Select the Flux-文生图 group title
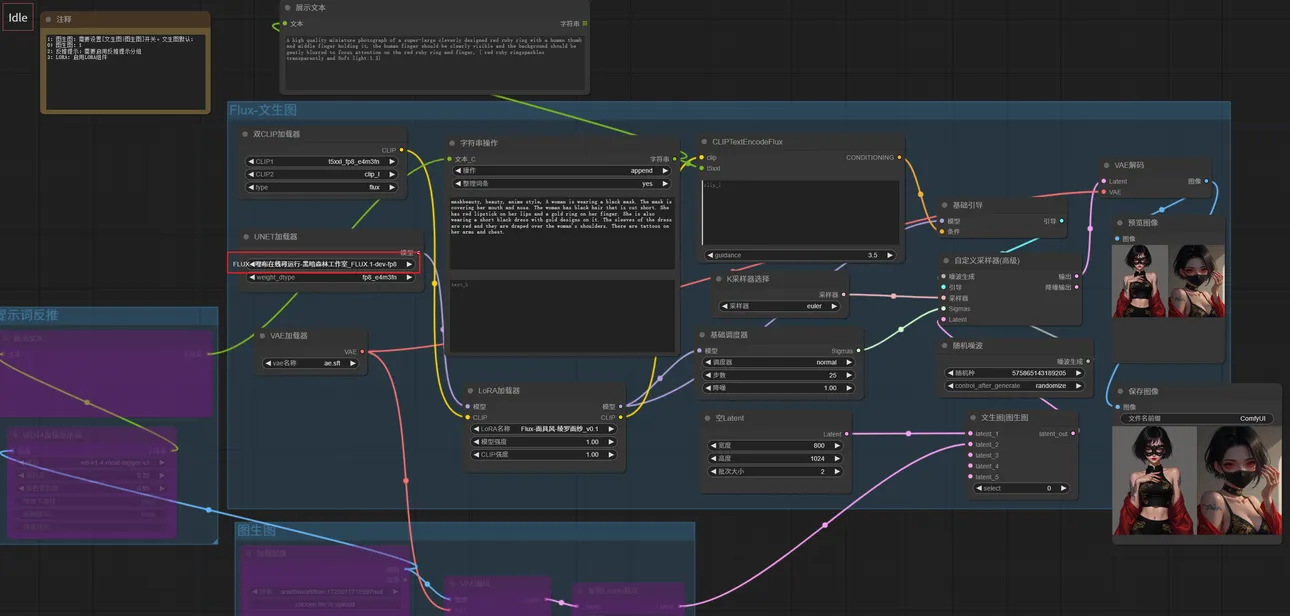1290x616 pixels. coord(263,110)
